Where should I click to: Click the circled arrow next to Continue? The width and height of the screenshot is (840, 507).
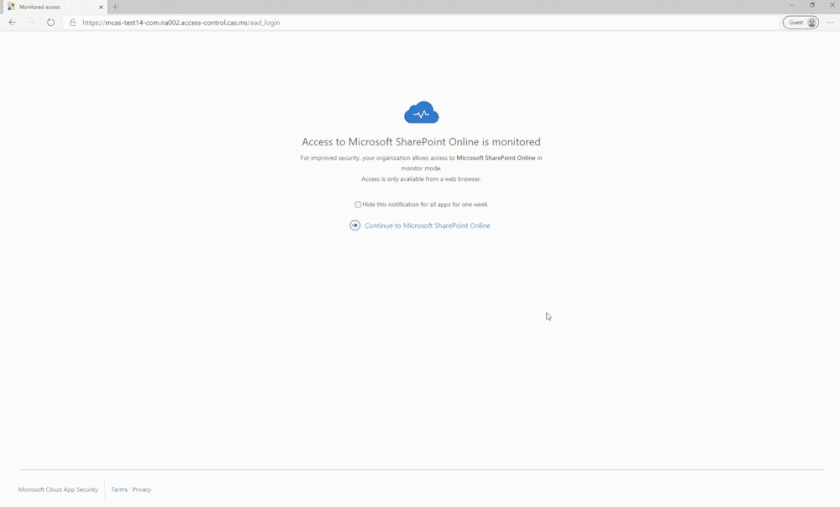coord(355,225)
